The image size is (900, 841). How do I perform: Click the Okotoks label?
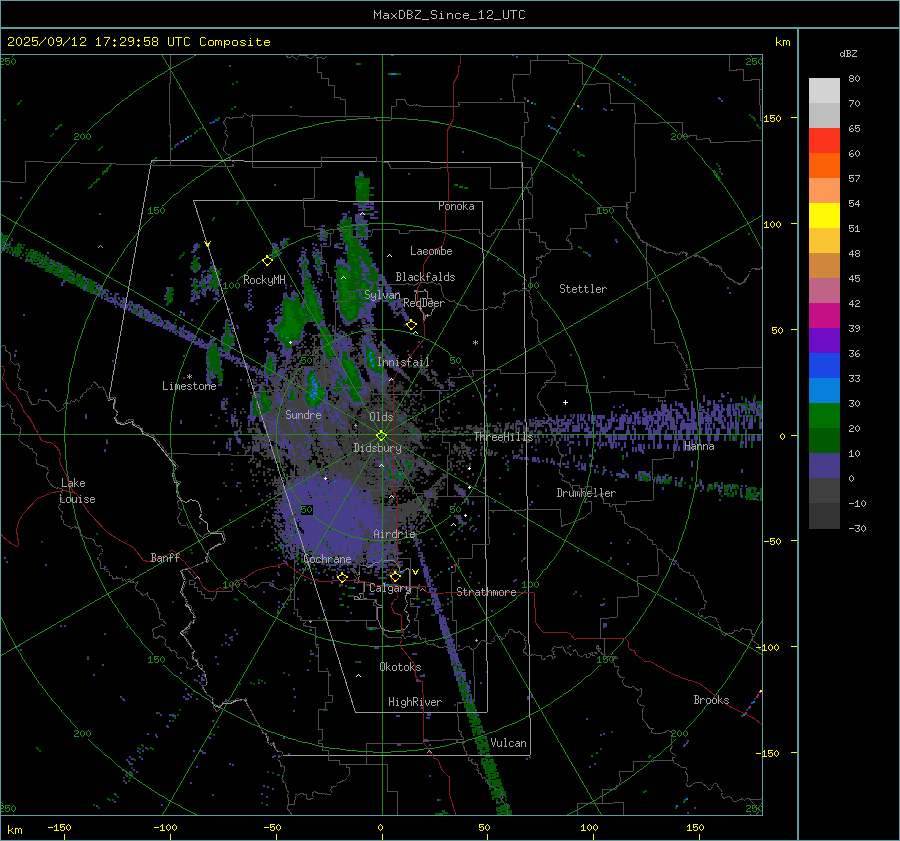pos(400,667)
